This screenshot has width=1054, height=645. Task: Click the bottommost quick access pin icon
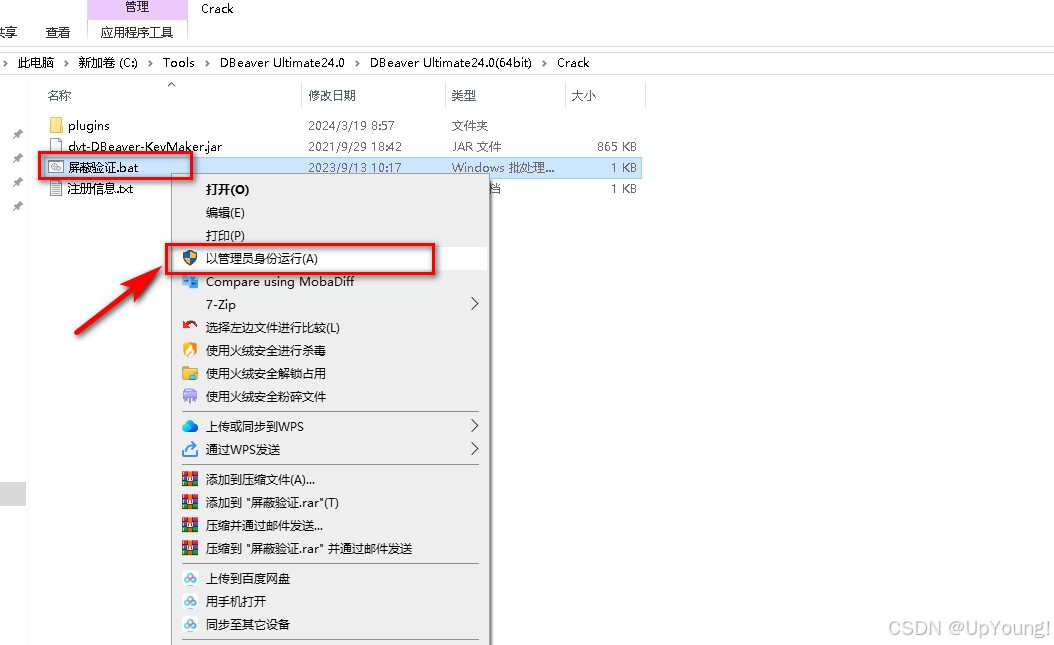pos(18,206)
